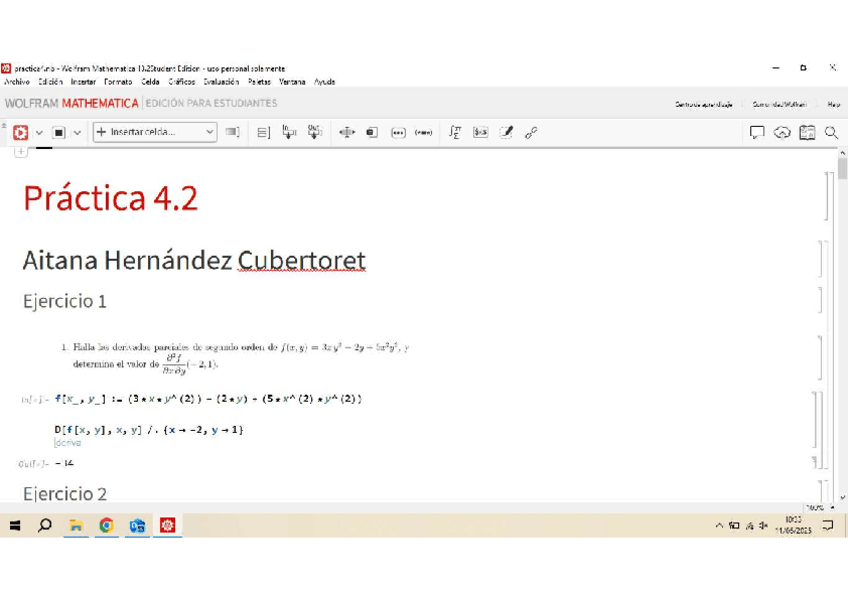The width and height of the screenshot is (848, 599).
Task: Click the cell bracket style icon right of 'Insertar celda...'
Action: pos(233,132)
